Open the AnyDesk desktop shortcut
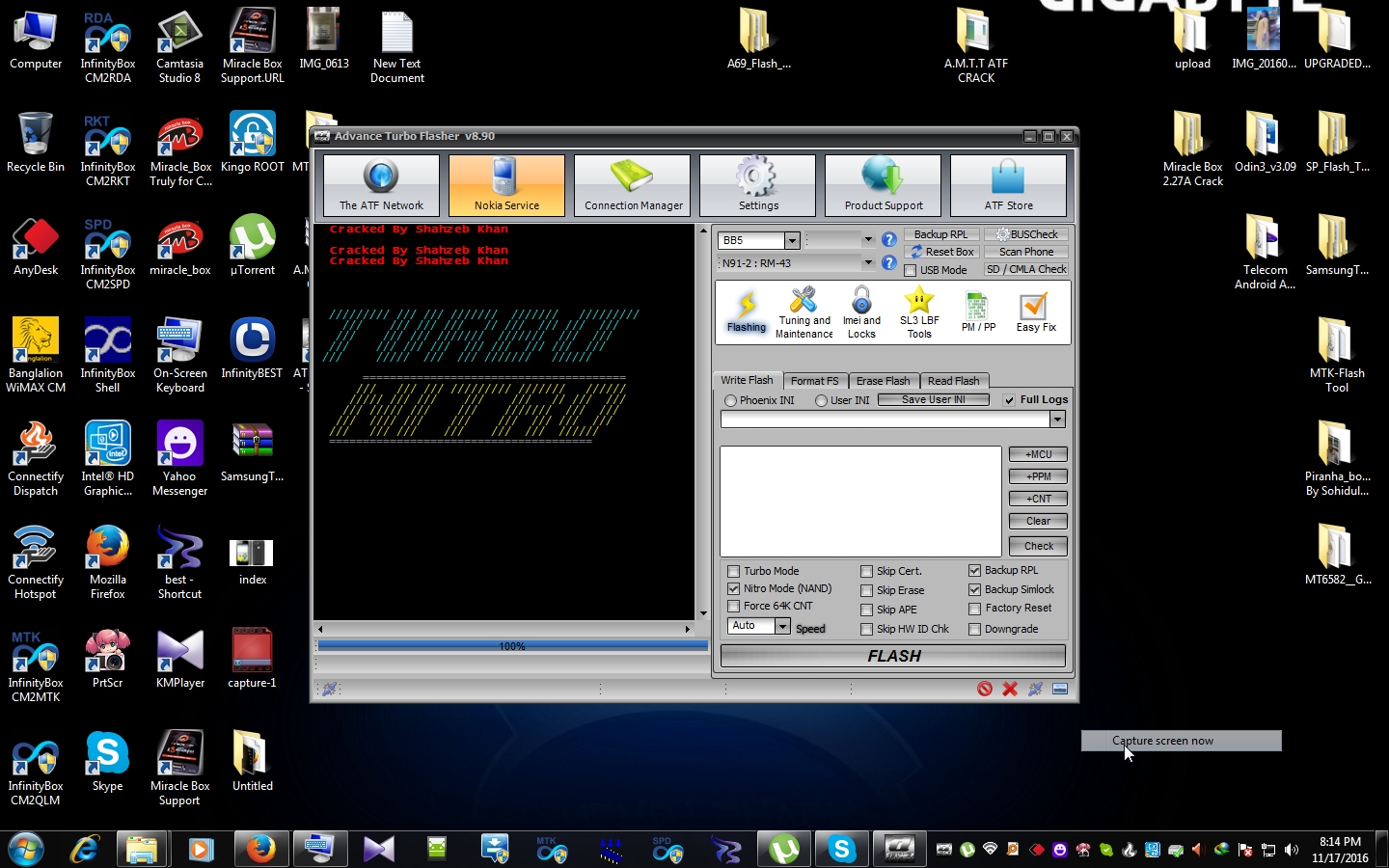Viewport: 1389px width, 868px height. [x=36, y=244]
